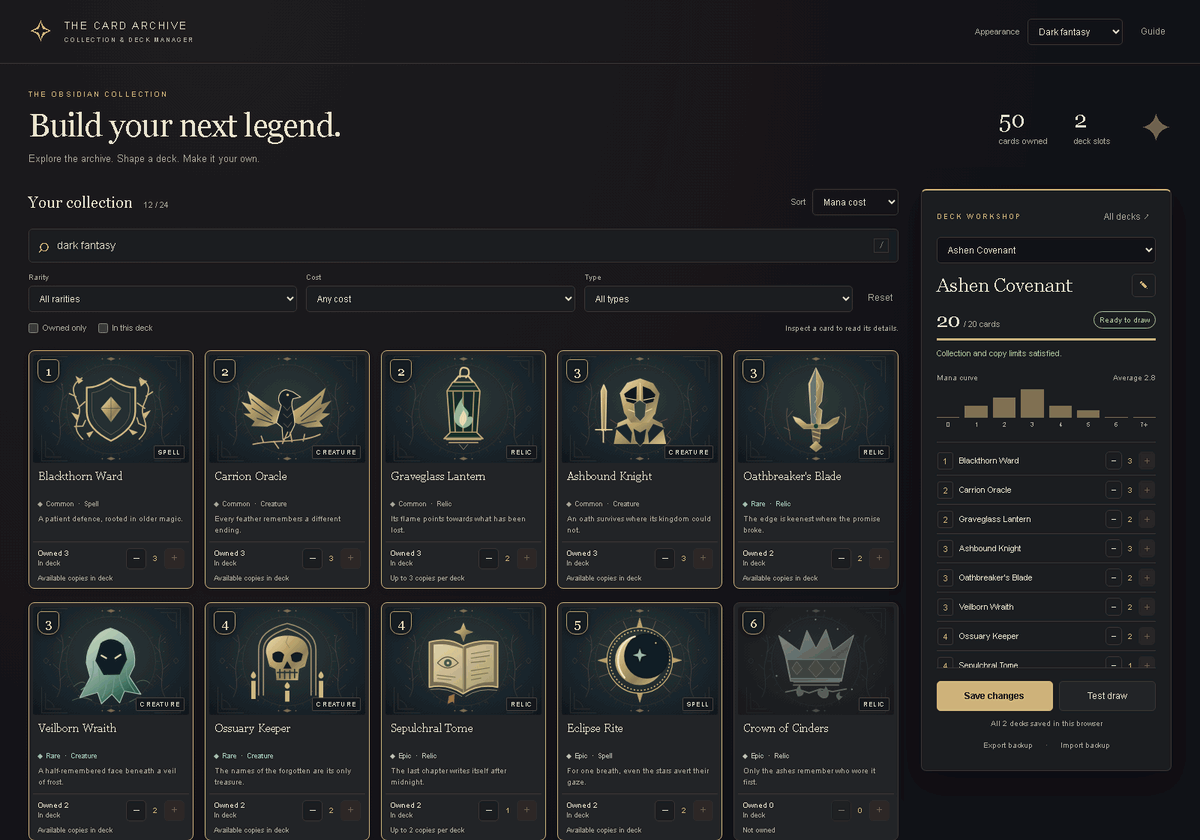Open the Sepulchral Tome book artwork
This screenshot has height=840, width=1200.
463,660
